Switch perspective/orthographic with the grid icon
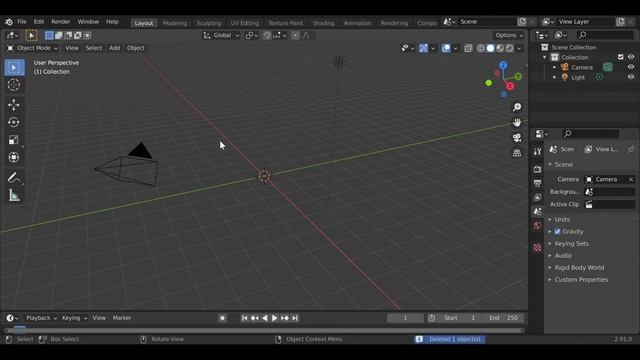 517,153
